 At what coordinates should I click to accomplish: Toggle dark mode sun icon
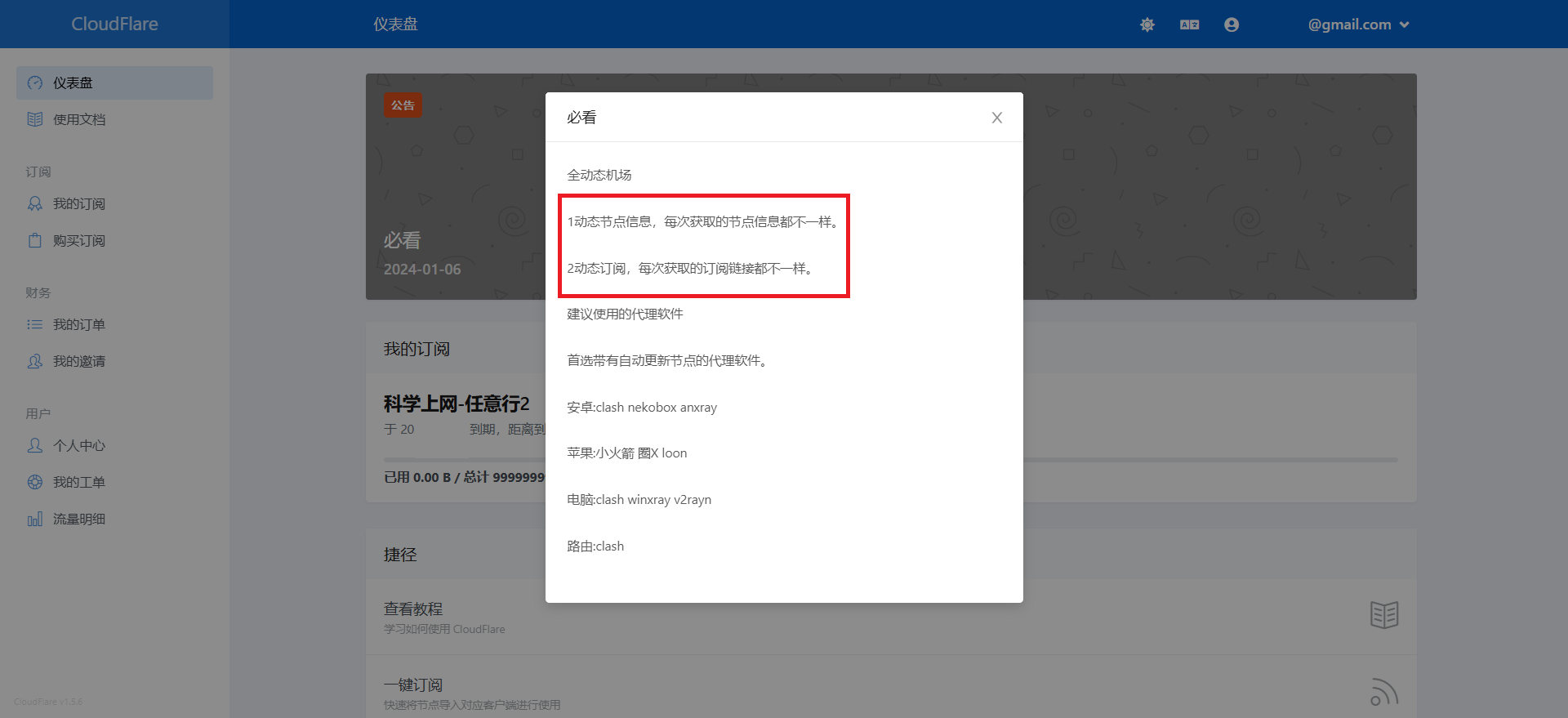tap(1147, 25)
